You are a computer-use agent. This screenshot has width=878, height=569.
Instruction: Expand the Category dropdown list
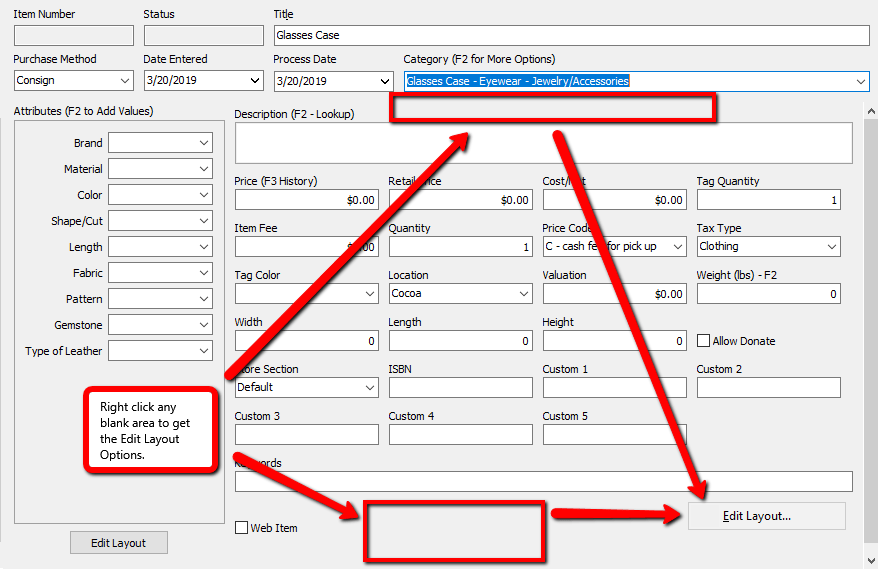tap(861, 81)
